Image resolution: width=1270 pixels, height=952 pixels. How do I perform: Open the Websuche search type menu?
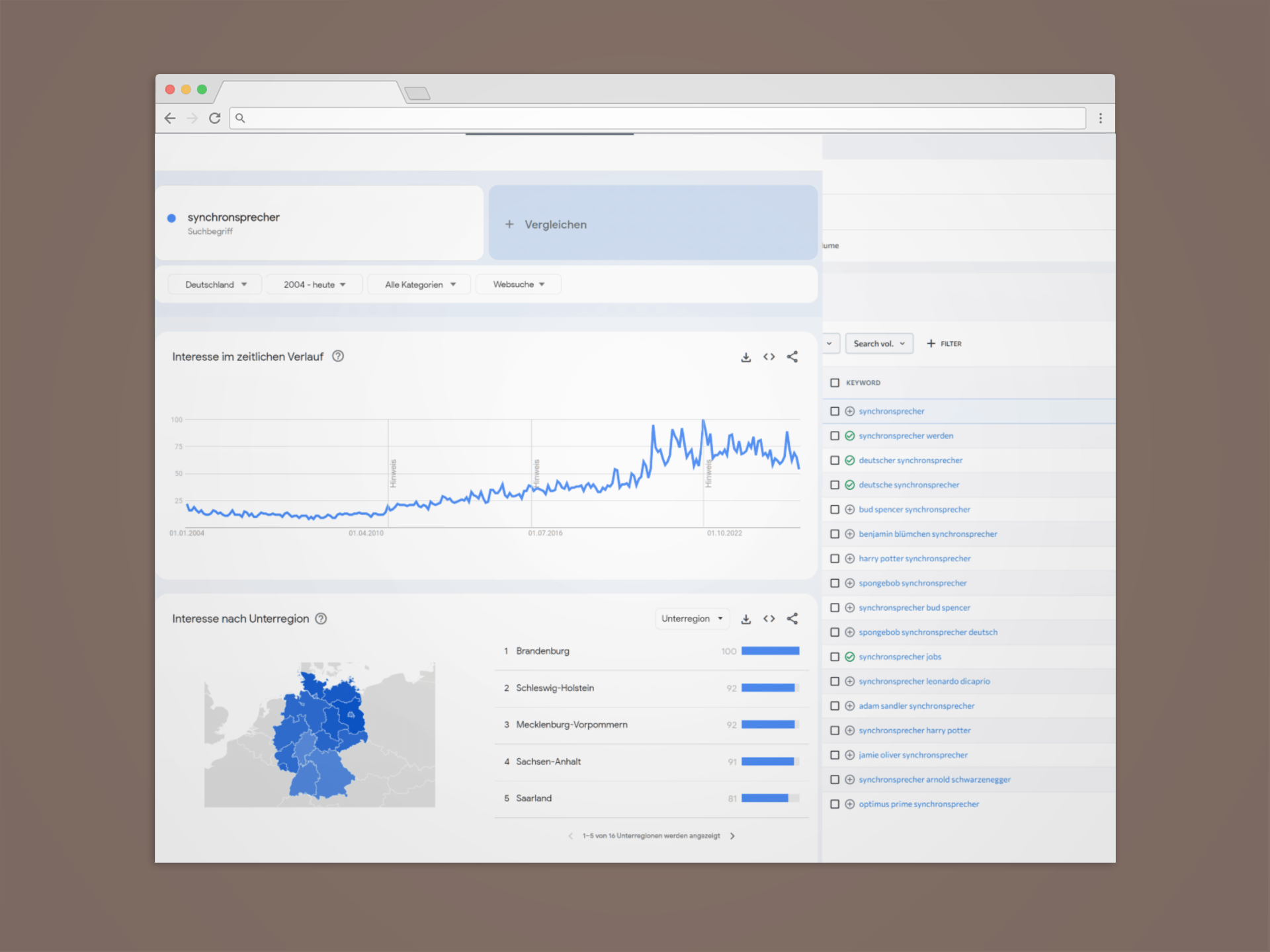[x=519, y=285]
